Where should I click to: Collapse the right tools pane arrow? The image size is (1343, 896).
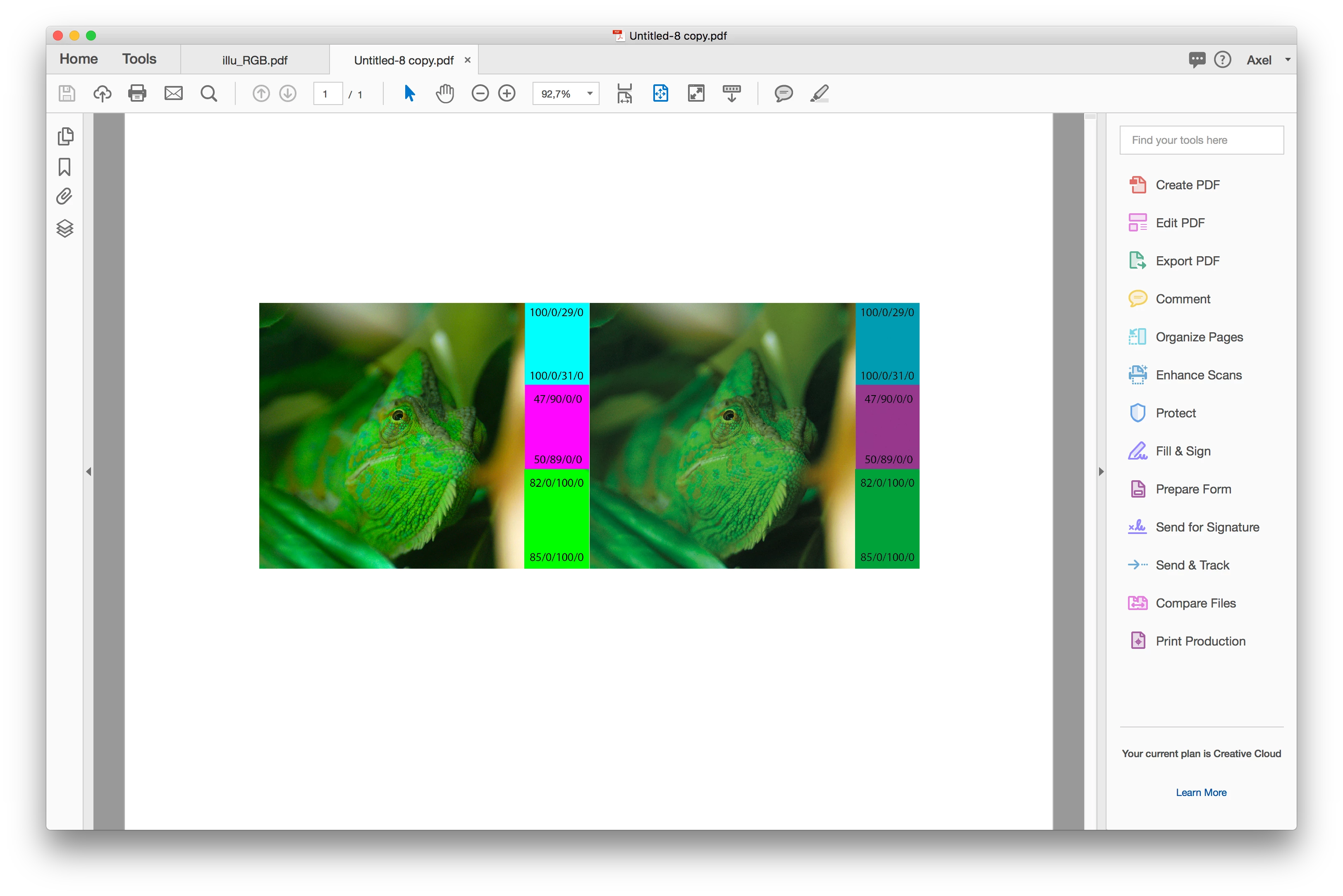click(1101, 472)
